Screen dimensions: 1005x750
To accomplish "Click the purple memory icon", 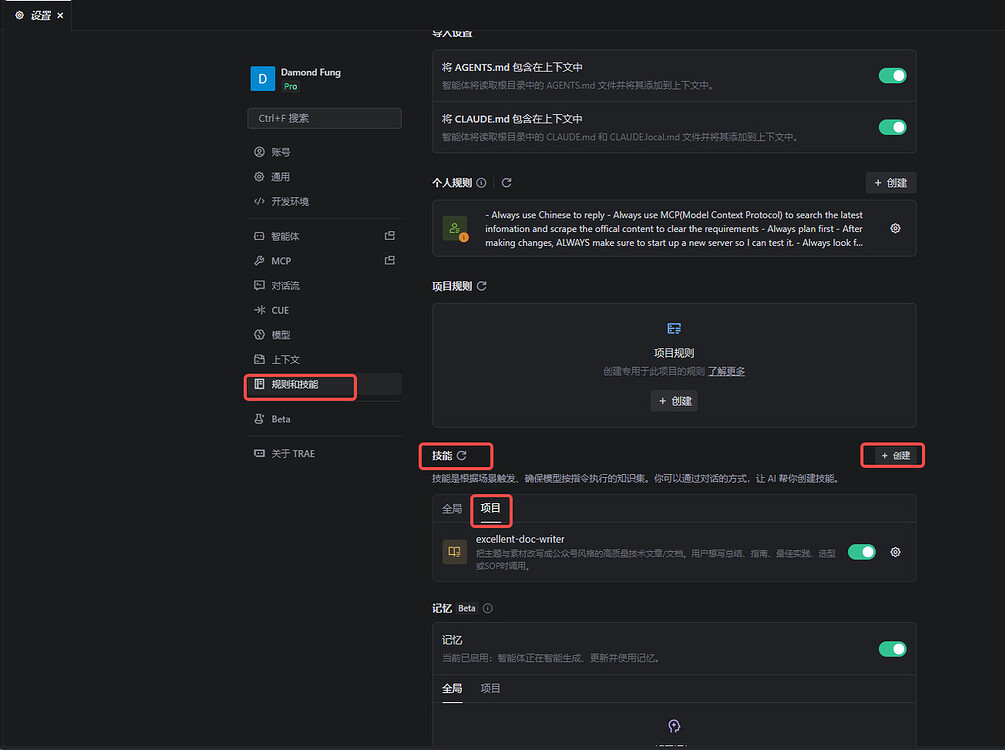I will click(x=674, y=726).
